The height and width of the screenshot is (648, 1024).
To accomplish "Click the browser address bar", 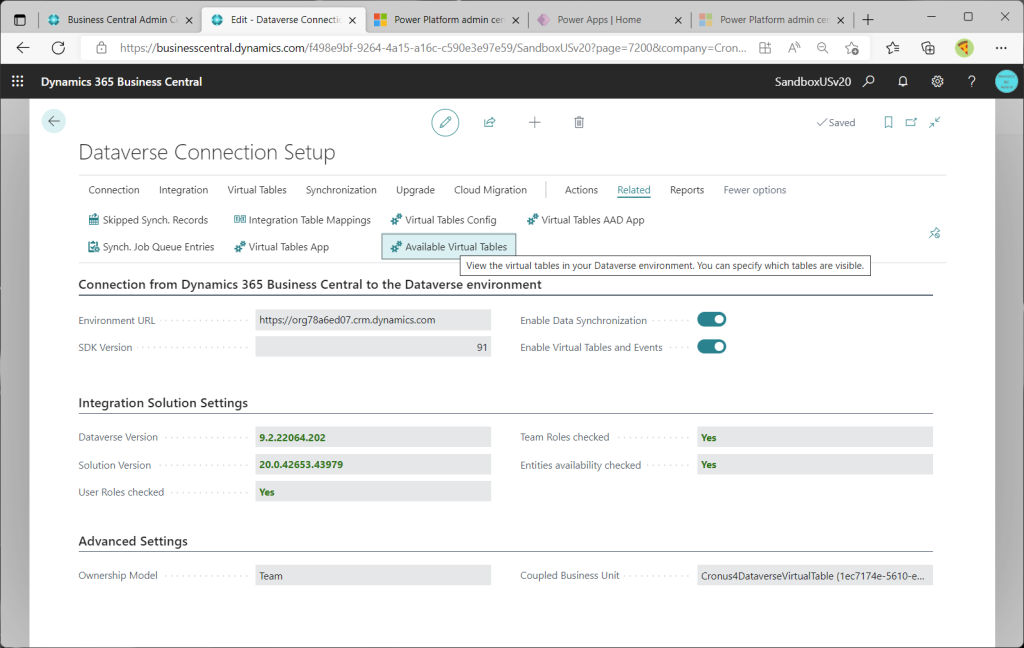I will (x=432, y=48).
